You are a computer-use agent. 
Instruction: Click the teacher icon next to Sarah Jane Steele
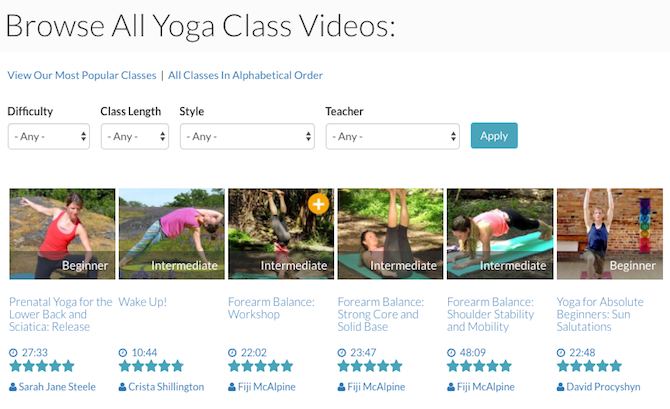click(13, 387)
